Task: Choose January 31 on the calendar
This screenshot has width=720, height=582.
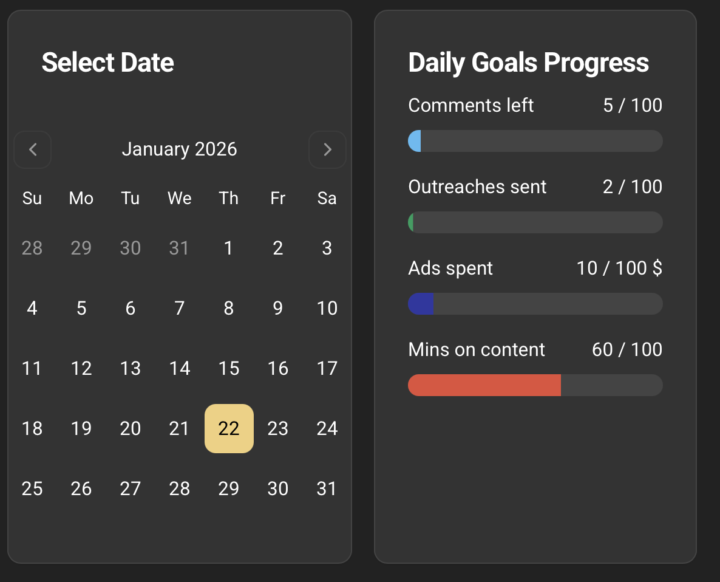Action: 327,489
